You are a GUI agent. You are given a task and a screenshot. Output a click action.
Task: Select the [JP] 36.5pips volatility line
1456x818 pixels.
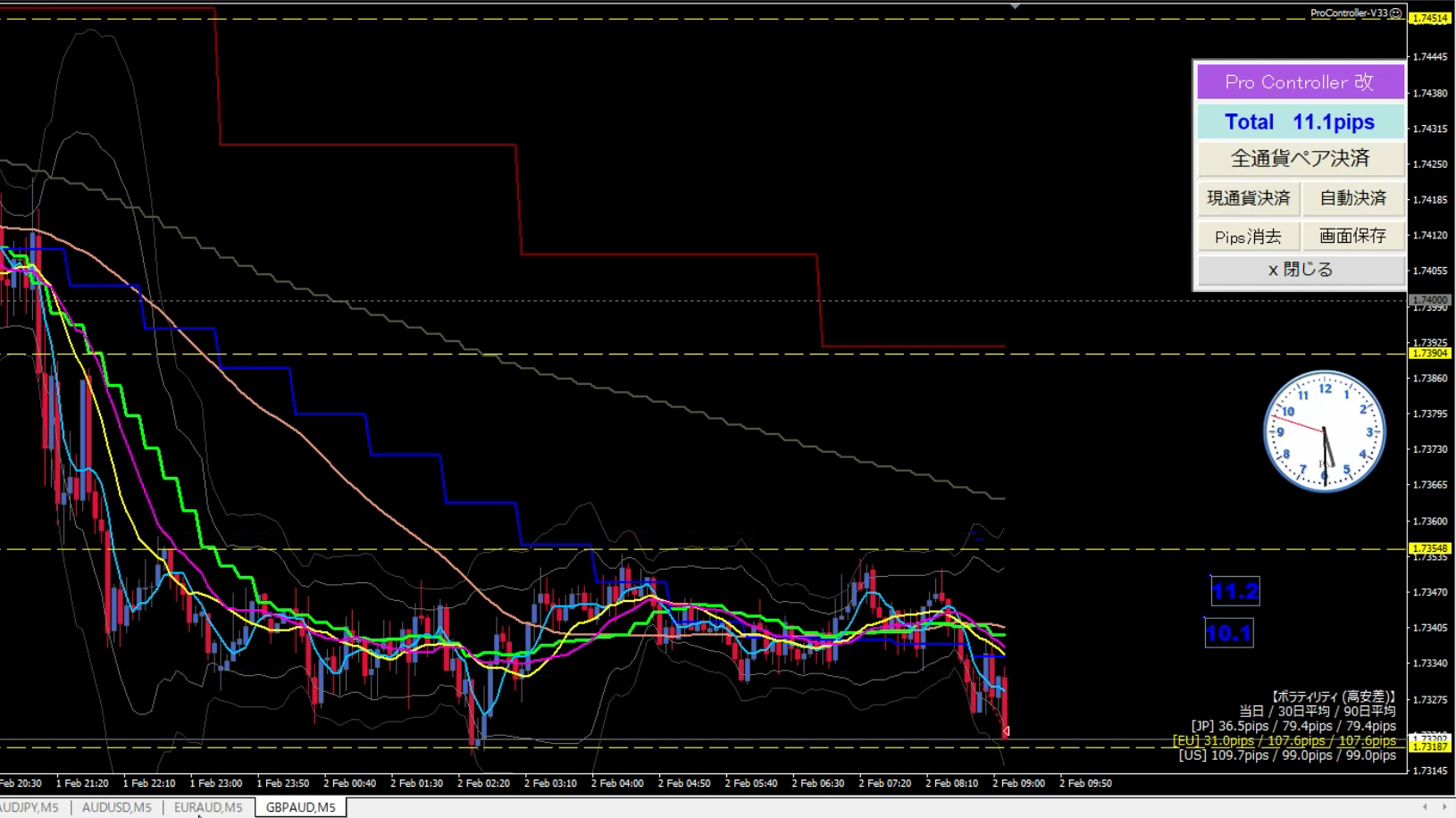coord(1293,726)
